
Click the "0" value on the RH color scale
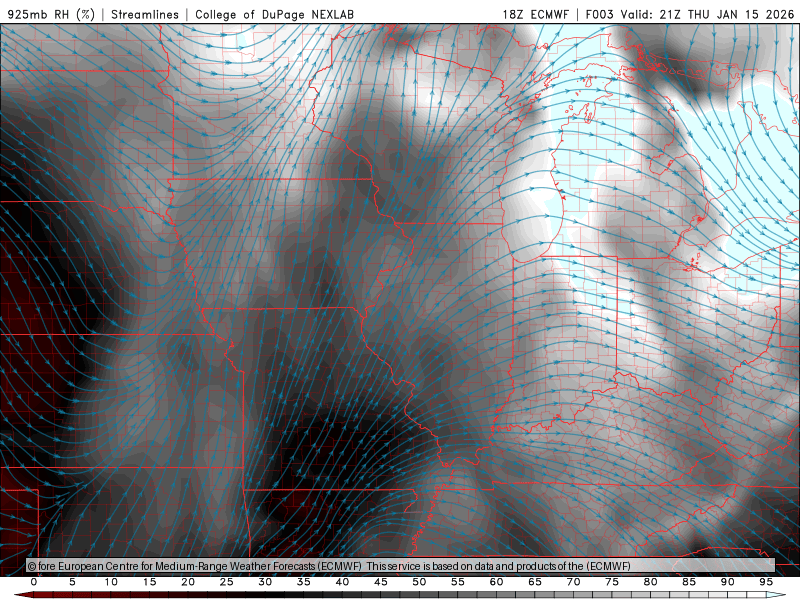tap(34, 582)
